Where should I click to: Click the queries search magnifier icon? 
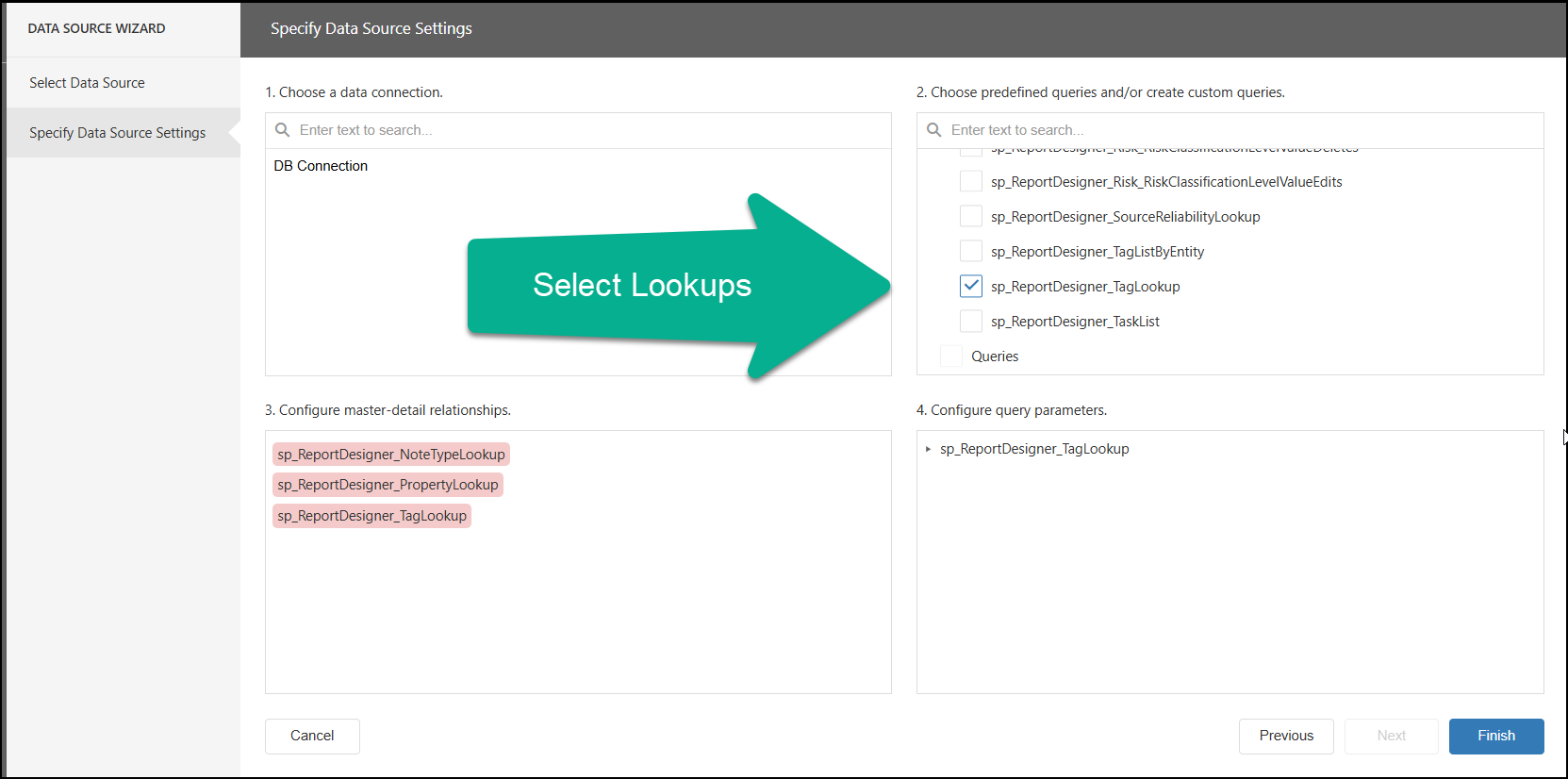click(933, 130)
